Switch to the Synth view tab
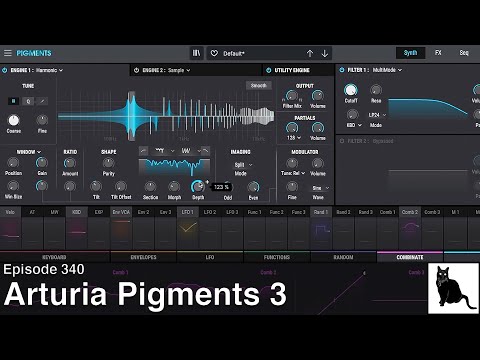 pos(410,53)
